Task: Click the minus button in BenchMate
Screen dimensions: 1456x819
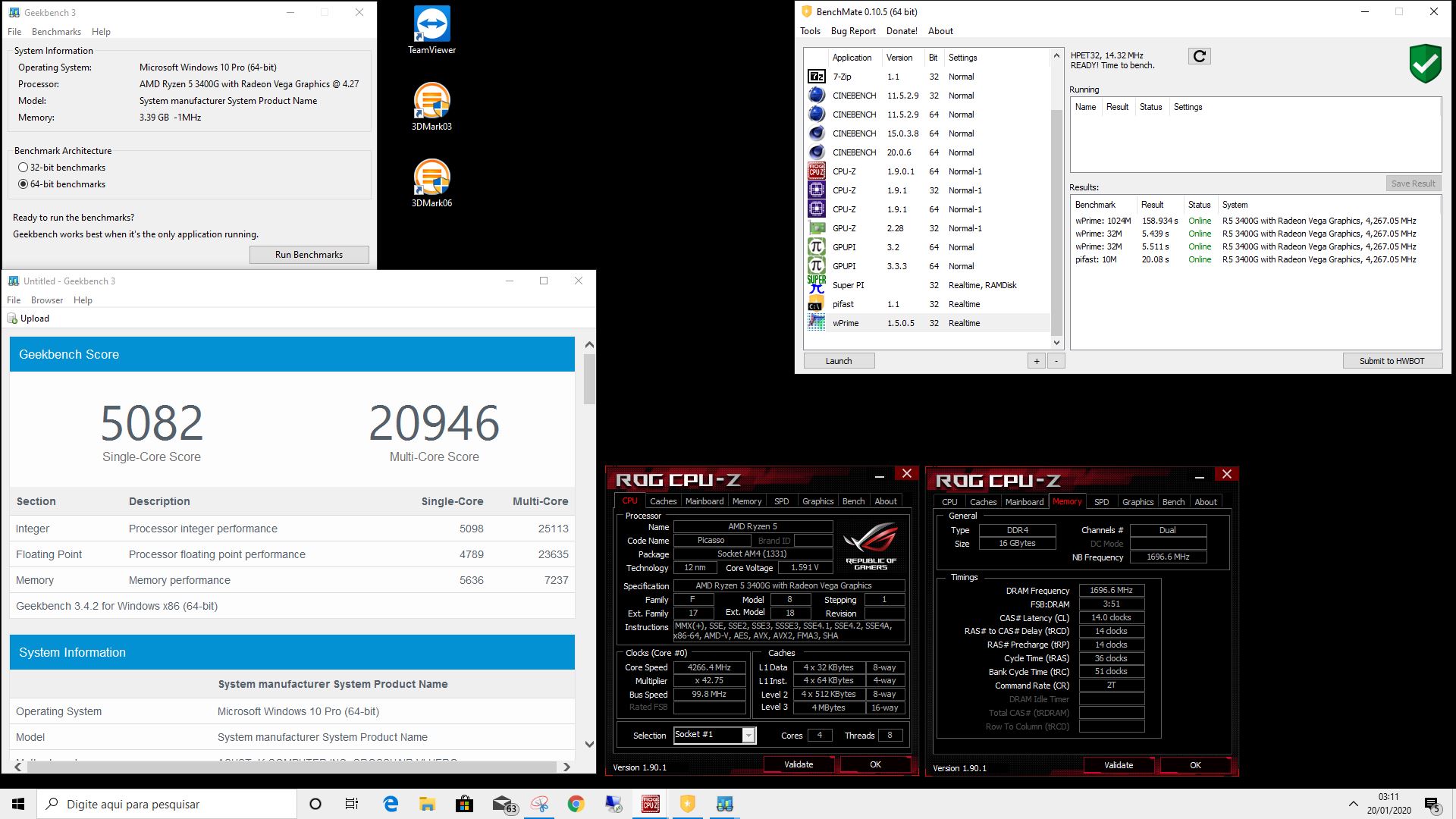Action: [x=1056, y=361]
